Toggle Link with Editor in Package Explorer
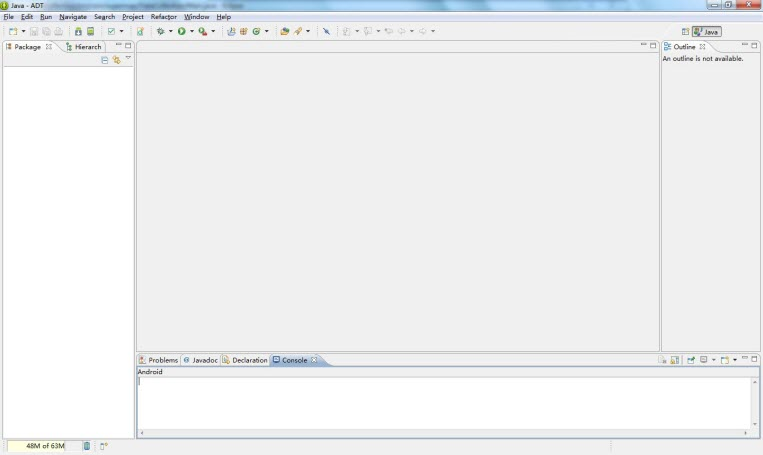This screenshot has width=763, height=455. 116,60
